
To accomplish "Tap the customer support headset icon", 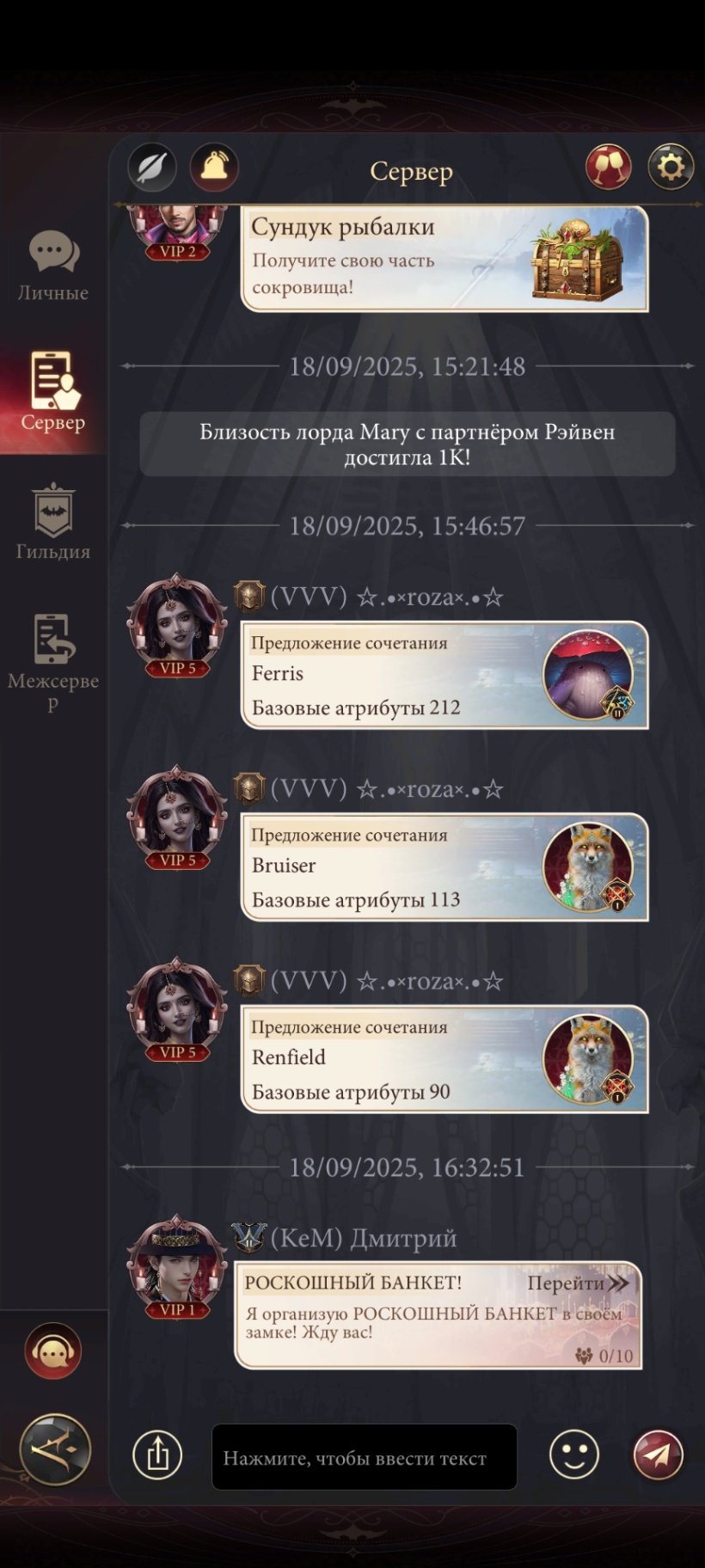I will pyautogui.click(x=53, y=1351).
